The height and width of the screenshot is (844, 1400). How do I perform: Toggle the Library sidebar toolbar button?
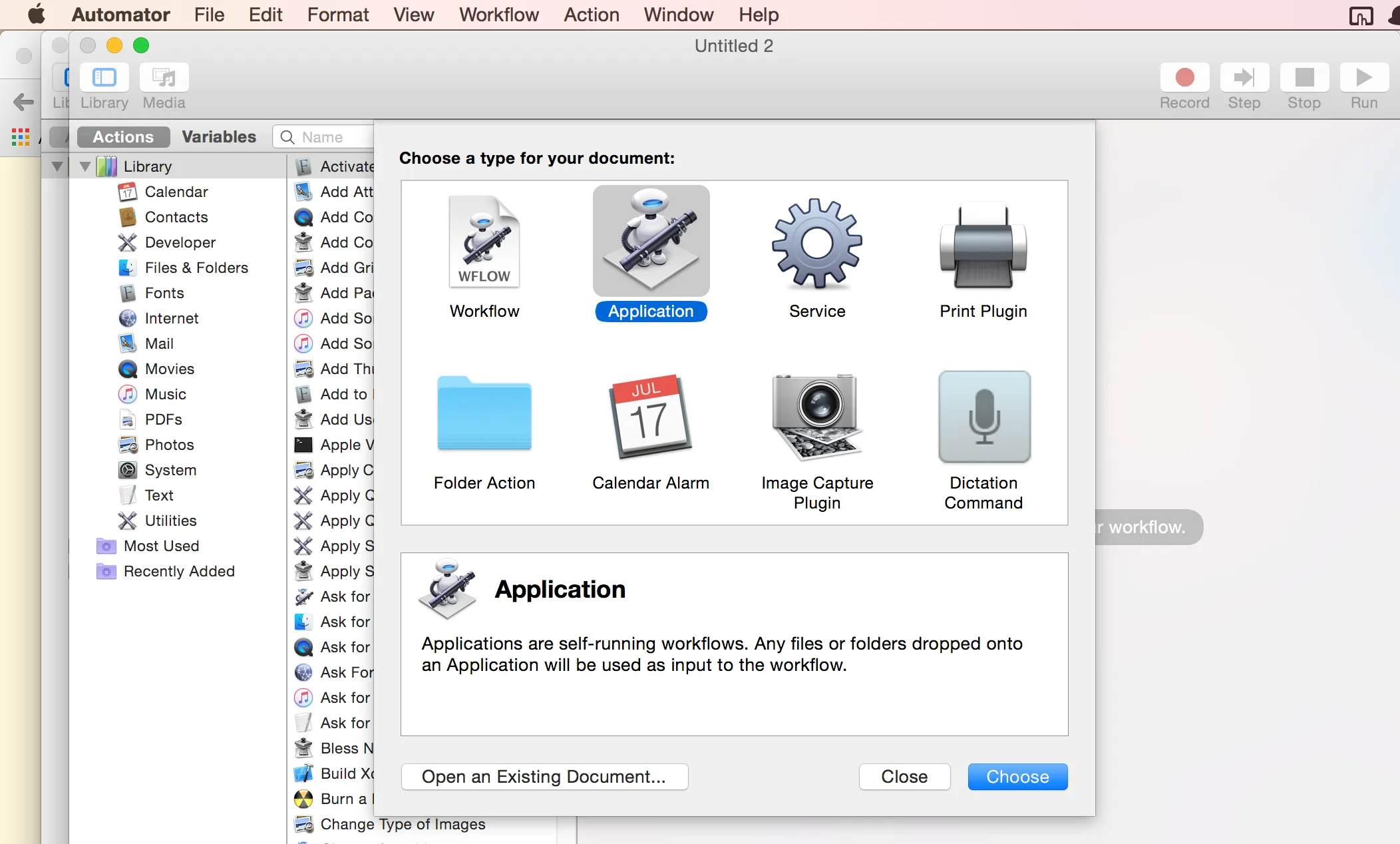104,78
